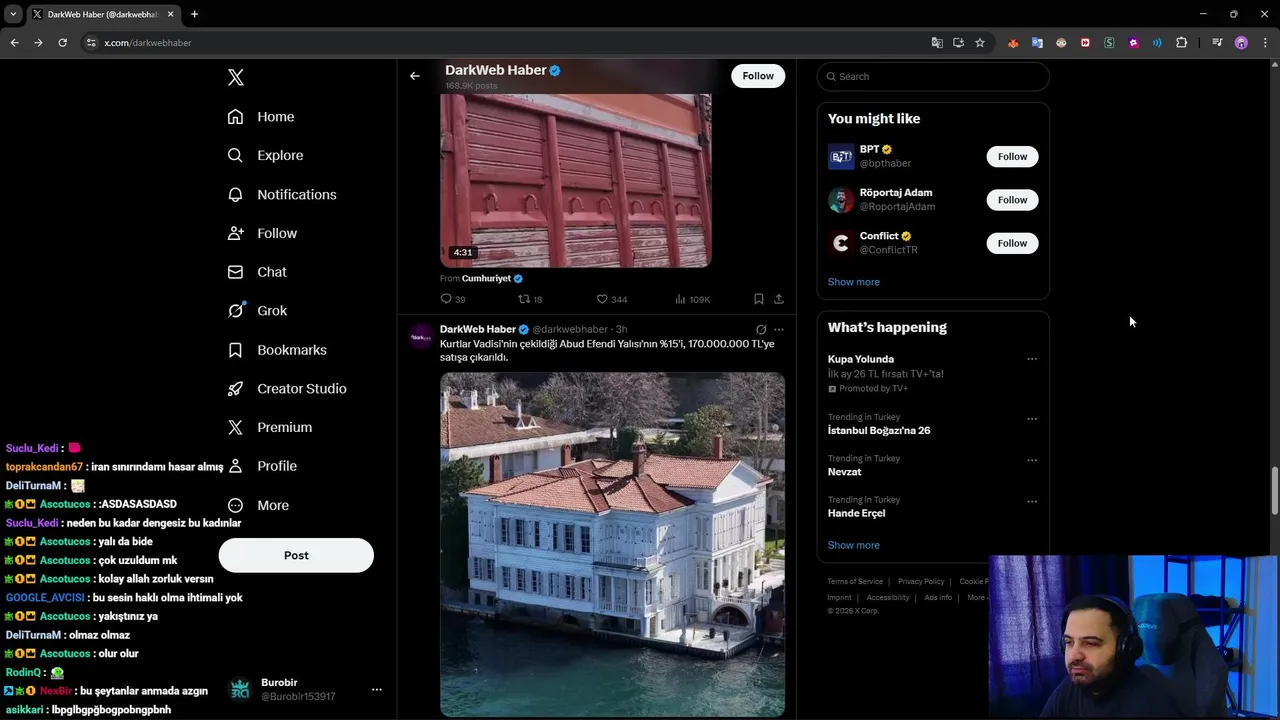Viewport: 1280px width, 720px height.
Task: Click the Creator Studio rocket icon
Action: 235,388
